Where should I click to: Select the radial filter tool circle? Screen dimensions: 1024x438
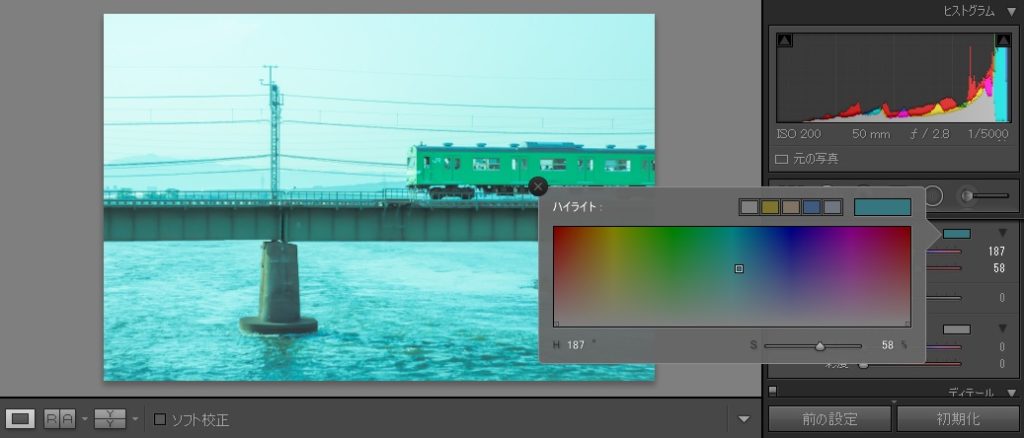pyautogui.click(x=933, y=196)
